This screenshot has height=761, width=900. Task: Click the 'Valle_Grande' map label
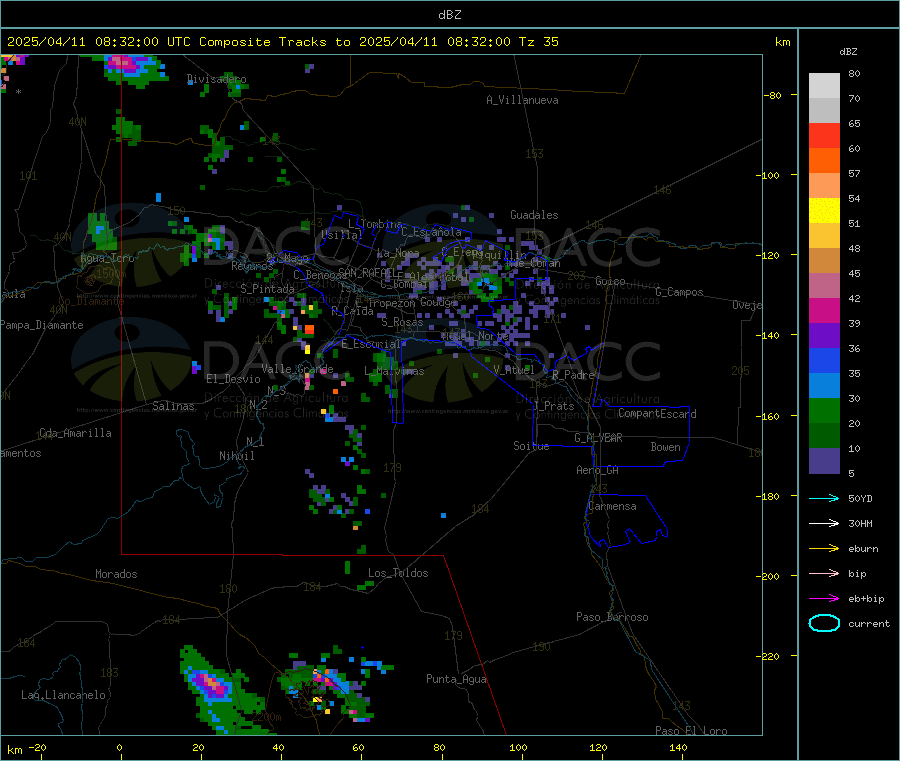(297, 369)
